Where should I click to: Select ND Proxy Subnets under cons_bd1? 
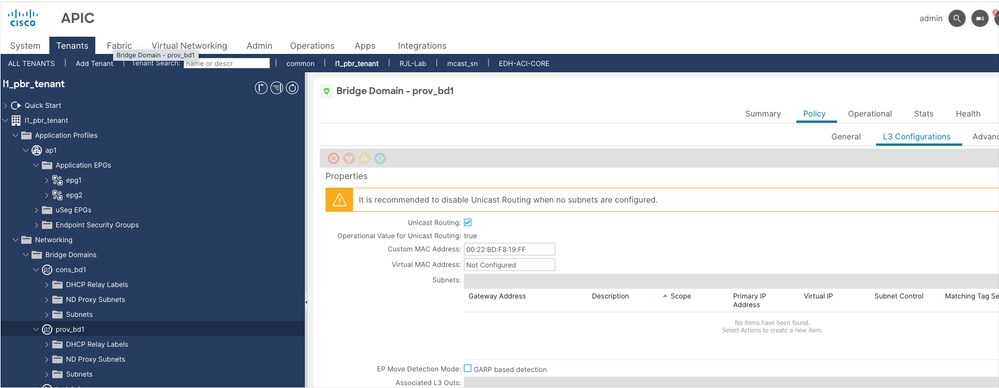(x=95, y=299)
